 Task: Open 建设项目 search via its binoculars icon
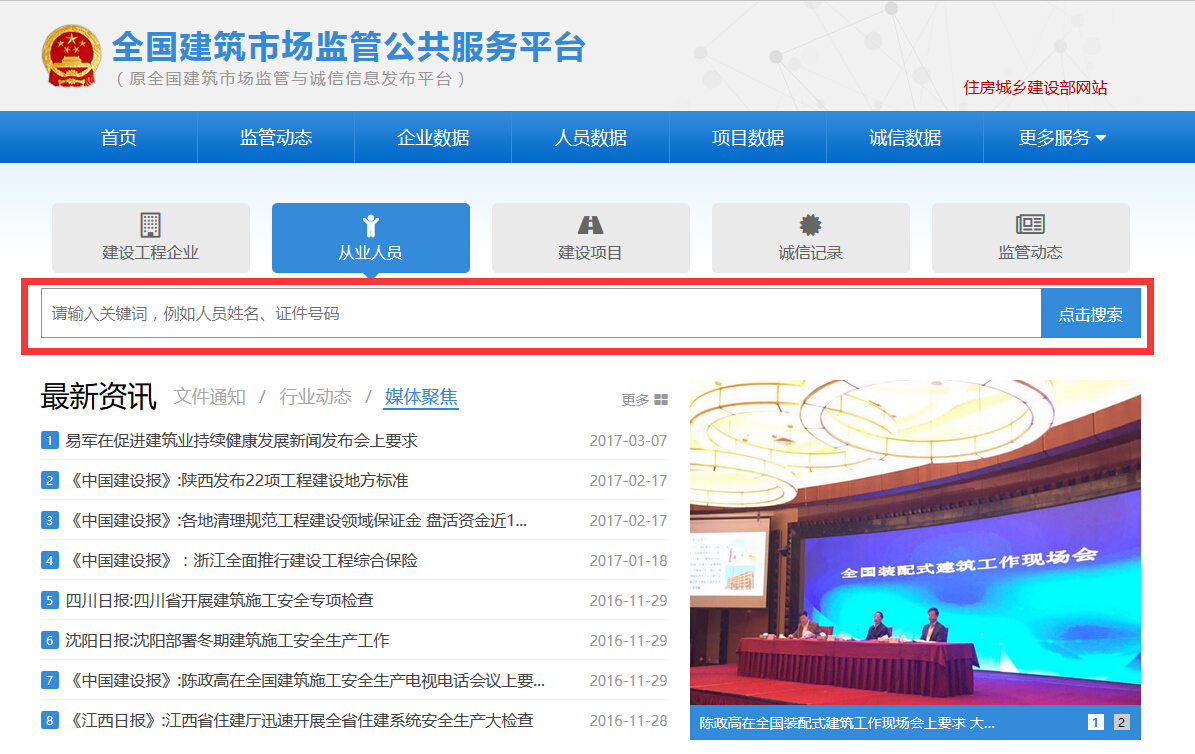pos(590,225)
